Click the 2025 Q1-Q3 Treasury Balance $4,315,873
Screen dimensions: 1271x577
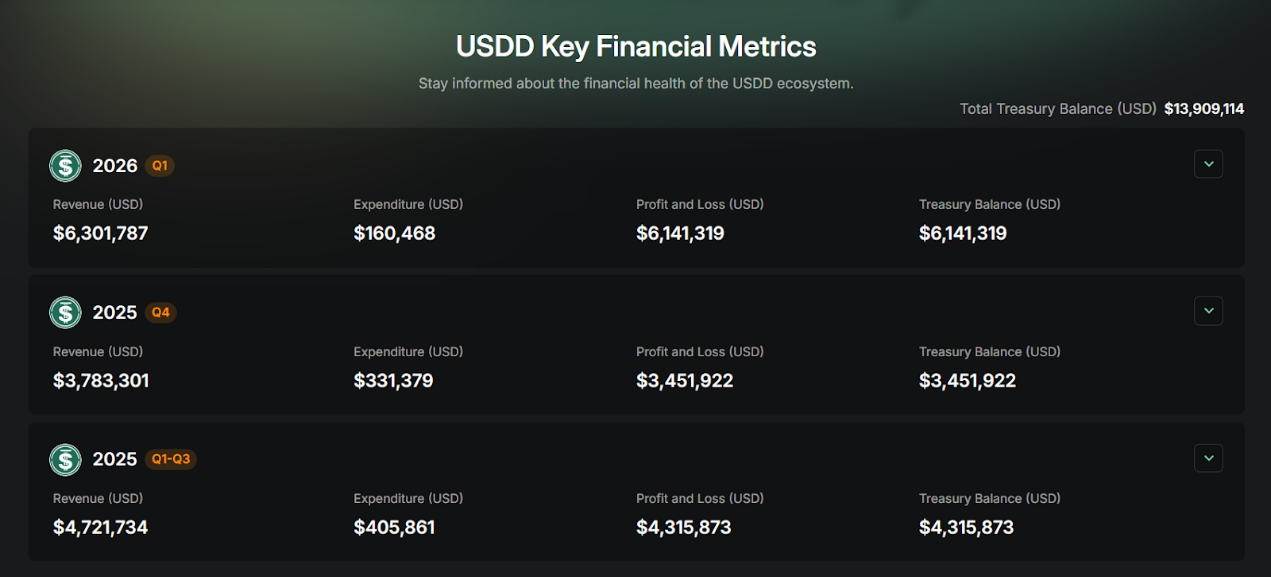coord(966,528)
